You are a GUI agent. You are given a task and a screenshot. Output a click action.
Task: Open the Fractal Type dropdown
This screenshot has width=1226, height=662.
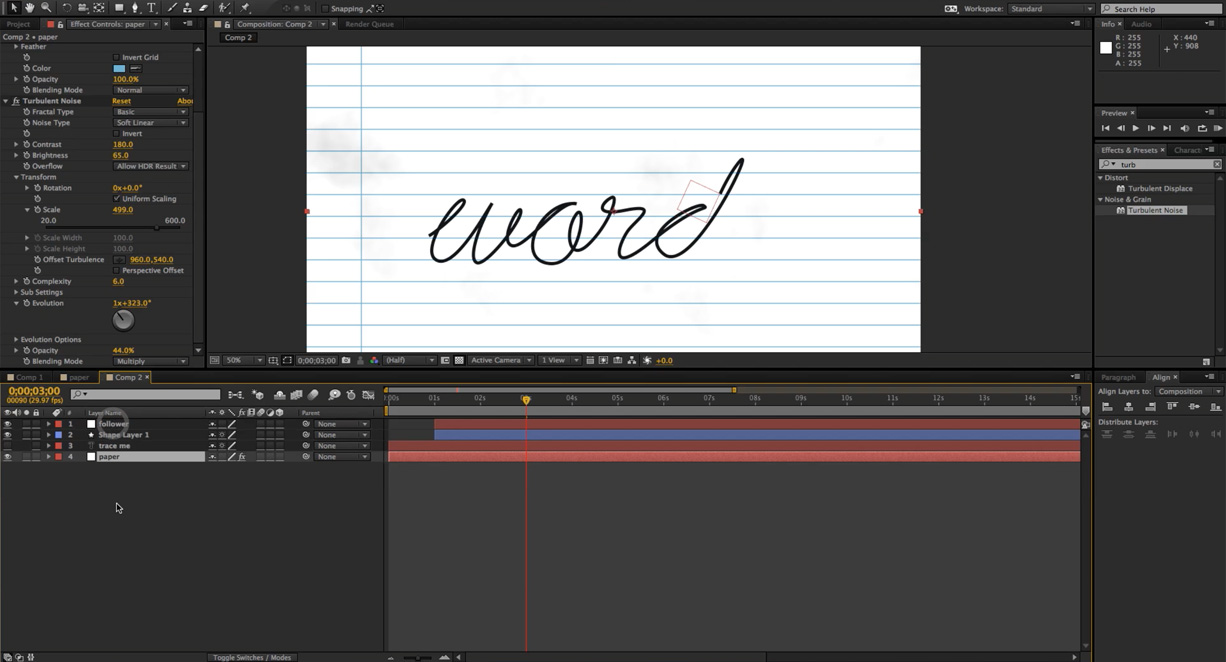coord(150,112)
